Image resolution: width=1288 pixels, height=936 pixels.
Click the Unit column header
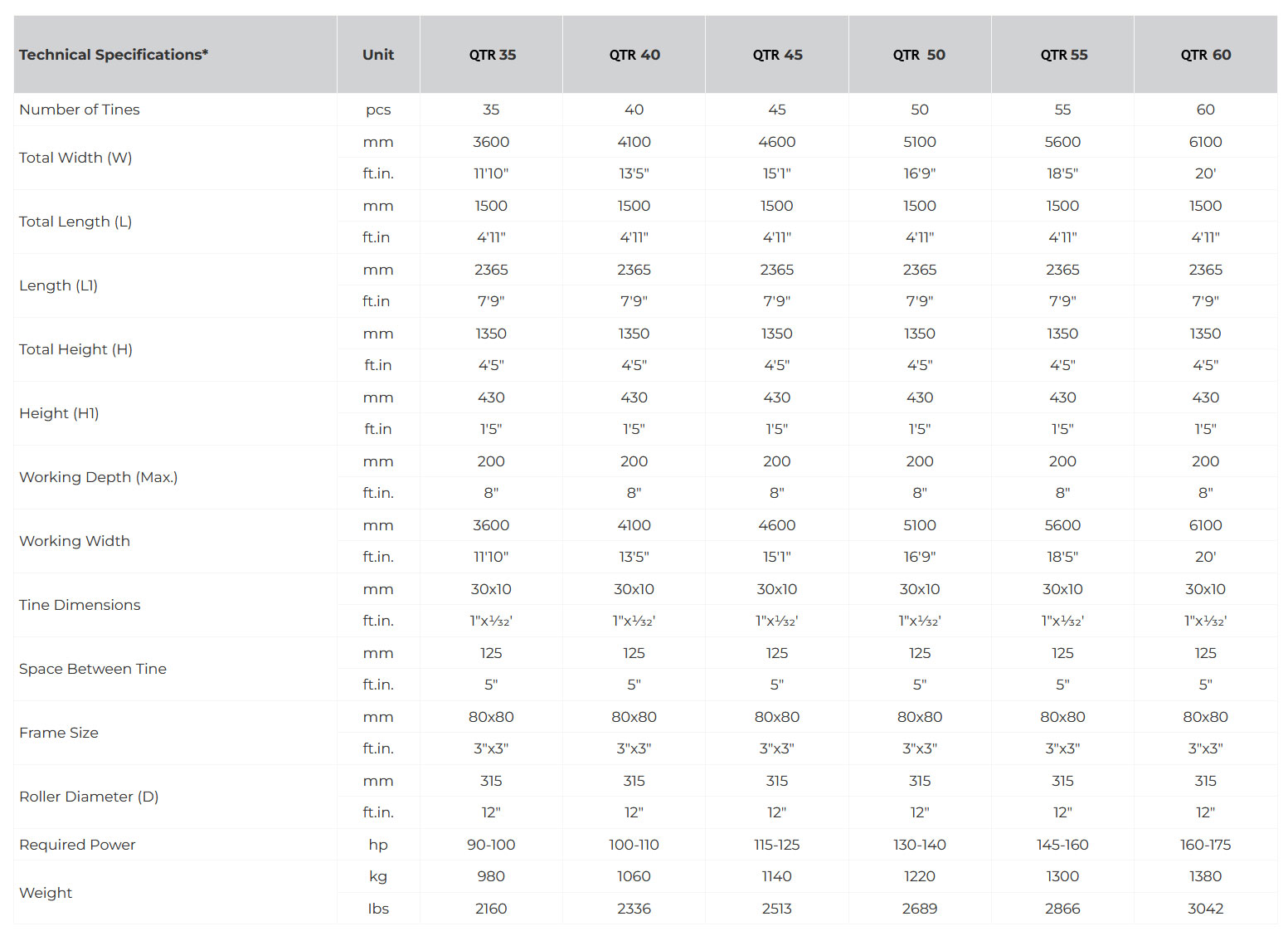[378, 55]
